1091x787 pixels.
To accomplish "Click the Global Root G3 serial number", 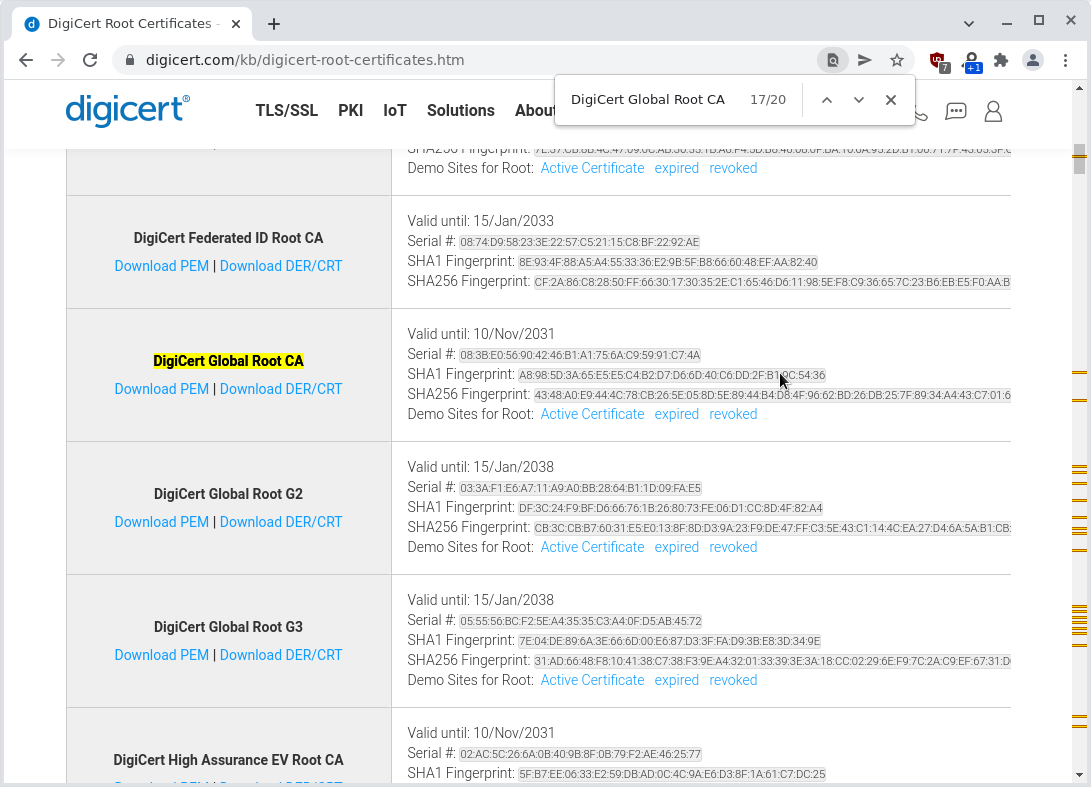I will (x=580, y=621).
